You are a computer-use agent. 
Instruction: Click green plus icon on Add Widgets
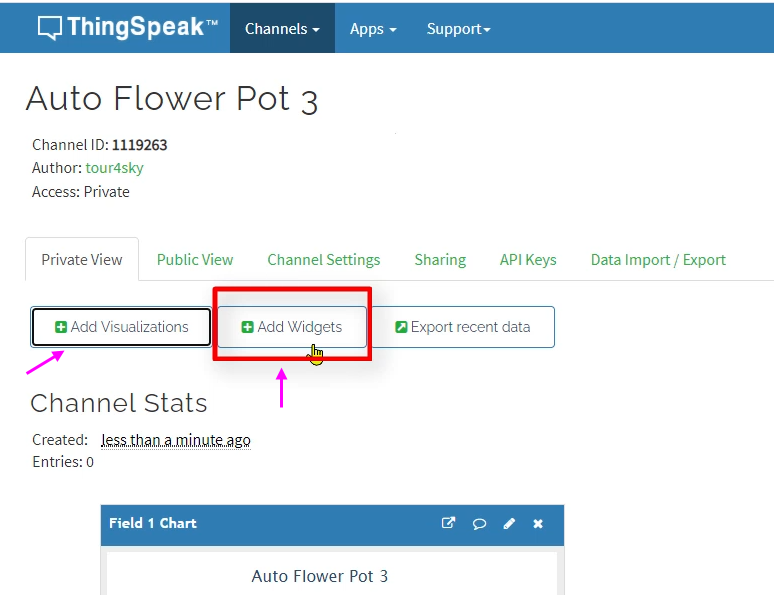click(x=247, y=327)
